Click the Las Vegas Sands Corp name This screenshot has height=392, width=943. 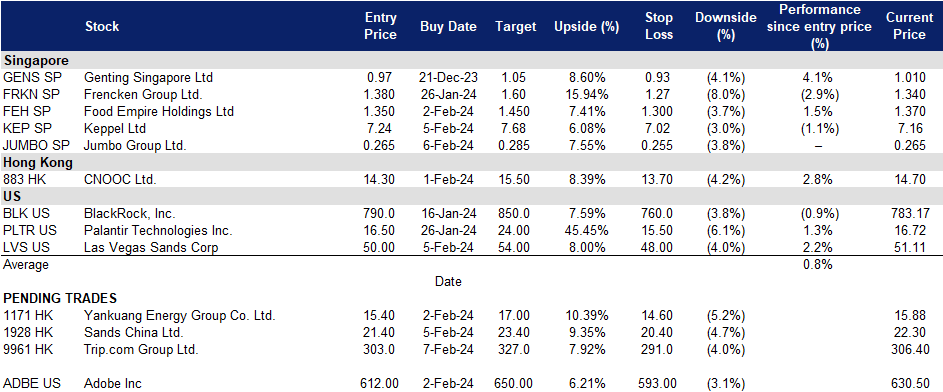[x=151, y=247]
